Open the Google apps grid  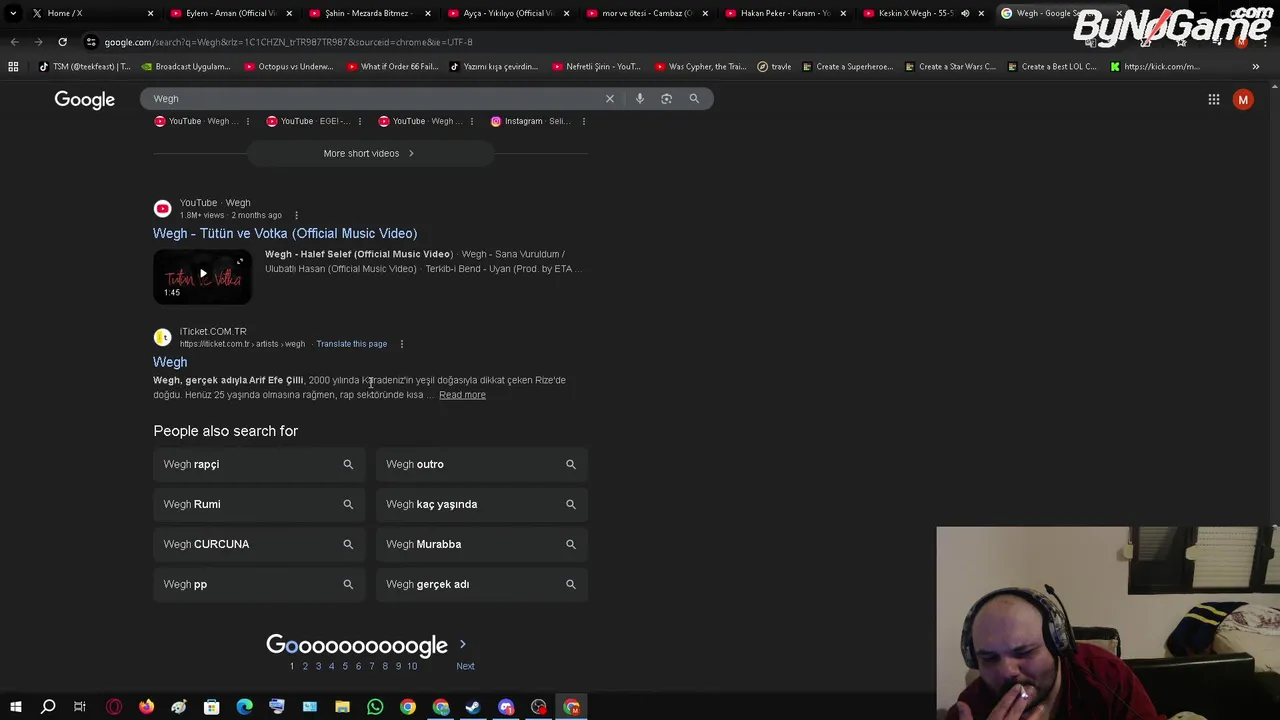[1214, 99]
